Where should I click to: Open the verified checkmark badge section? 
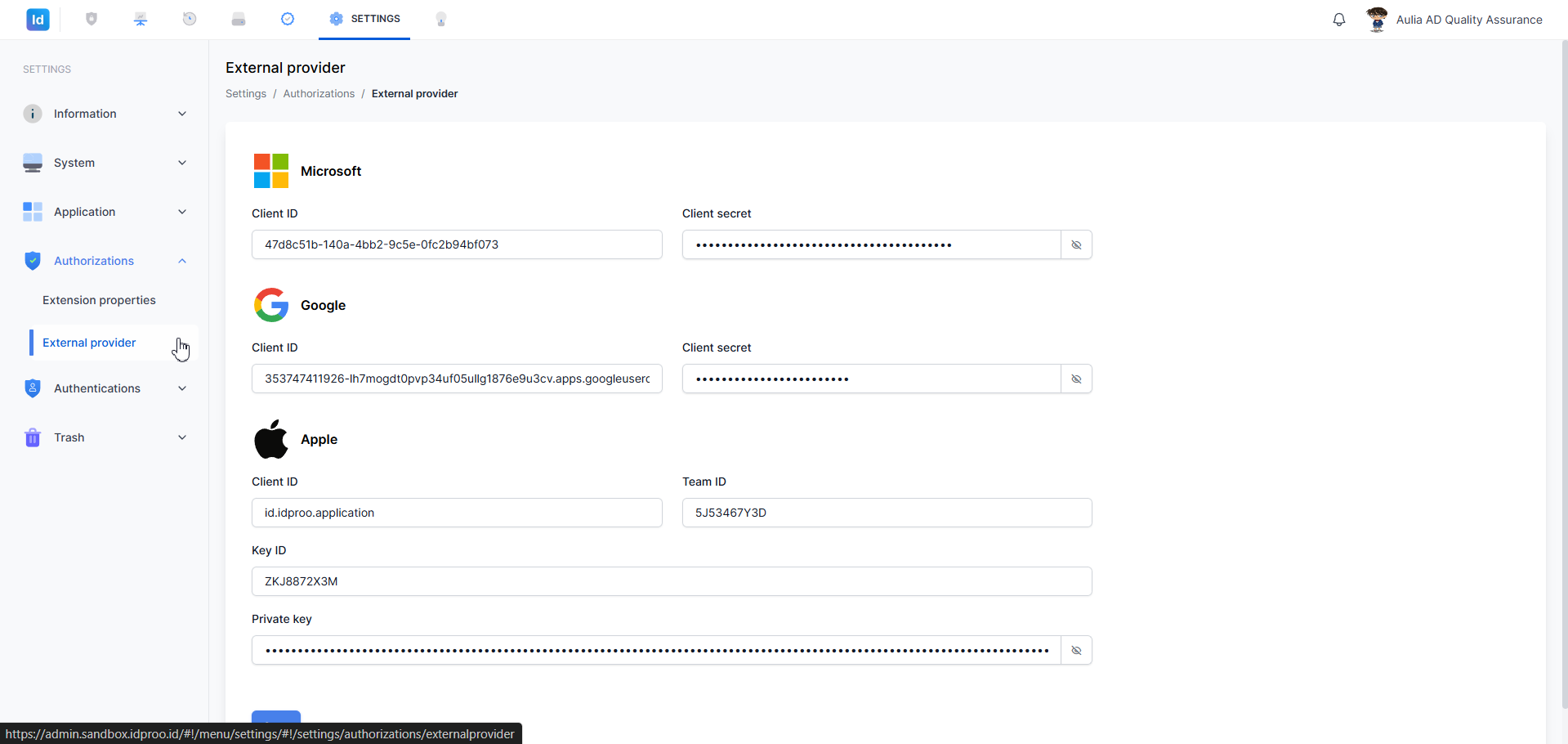[x=288, y=19]
